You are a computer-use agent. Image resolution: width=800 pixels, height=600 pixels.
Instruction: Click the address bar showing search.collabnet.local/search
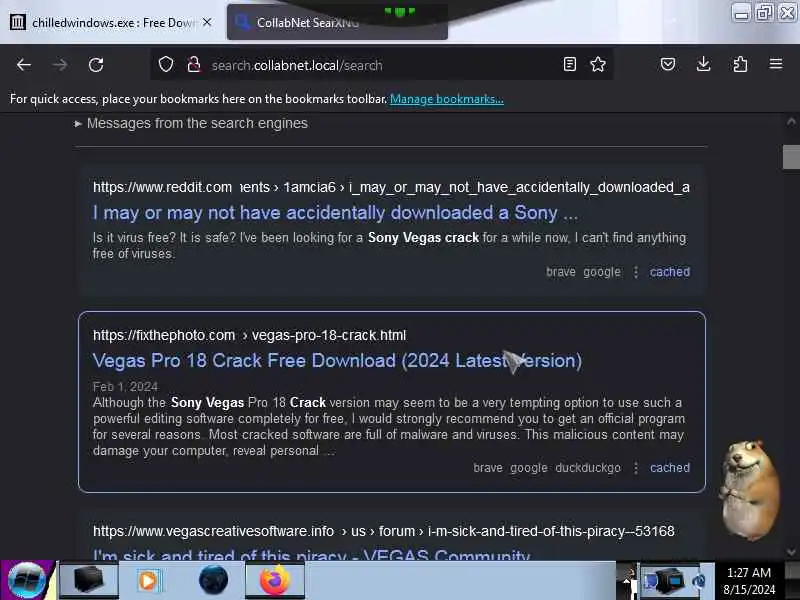point(383,65)
